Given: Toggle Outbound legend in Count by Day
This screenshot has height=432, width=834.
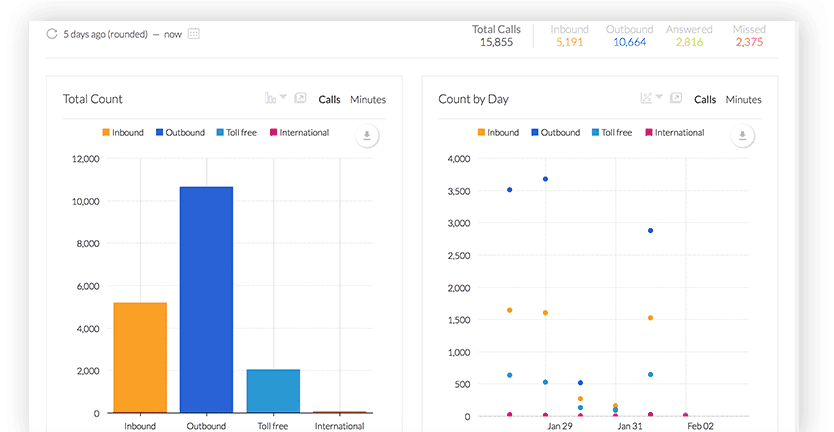Looking at the screenshot, I should [556, 133].
